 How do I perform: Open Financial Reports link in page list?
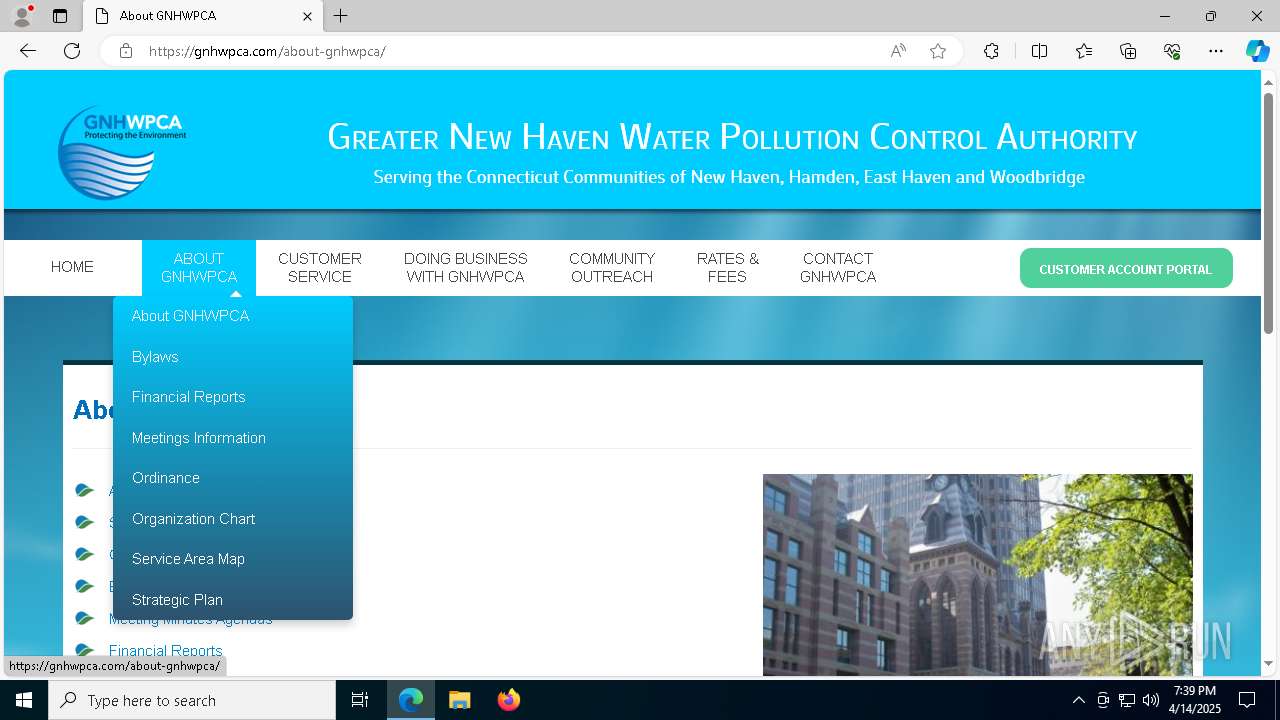pos(166,651)
